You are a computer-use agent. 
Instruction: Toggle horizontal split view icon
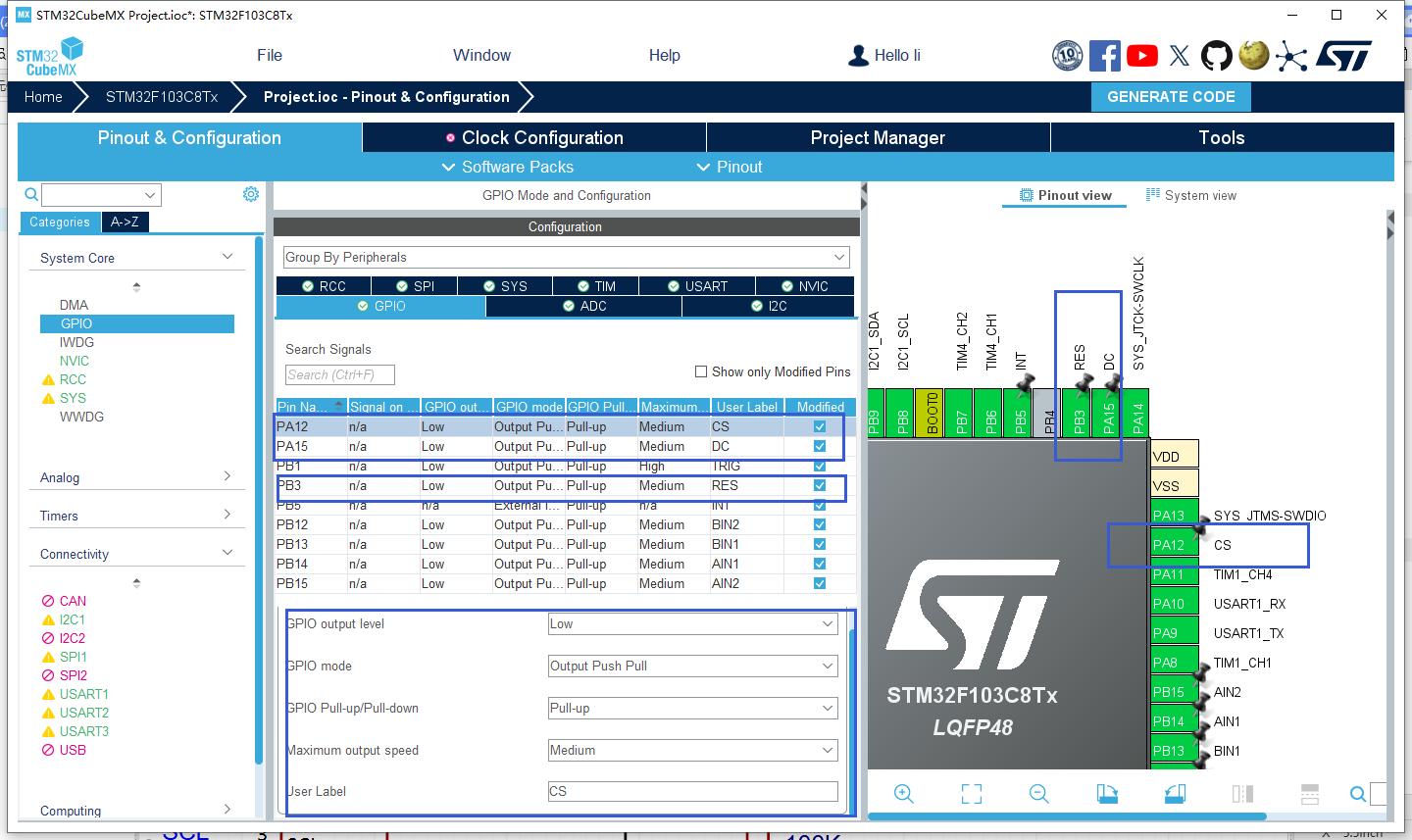point(1310,794)
